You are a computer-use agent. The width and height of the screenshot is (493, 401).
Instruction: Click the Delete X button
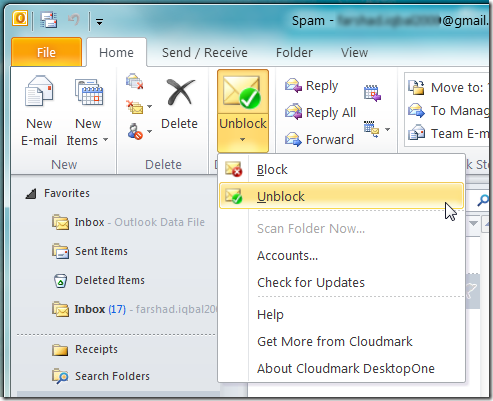[180, 104]
